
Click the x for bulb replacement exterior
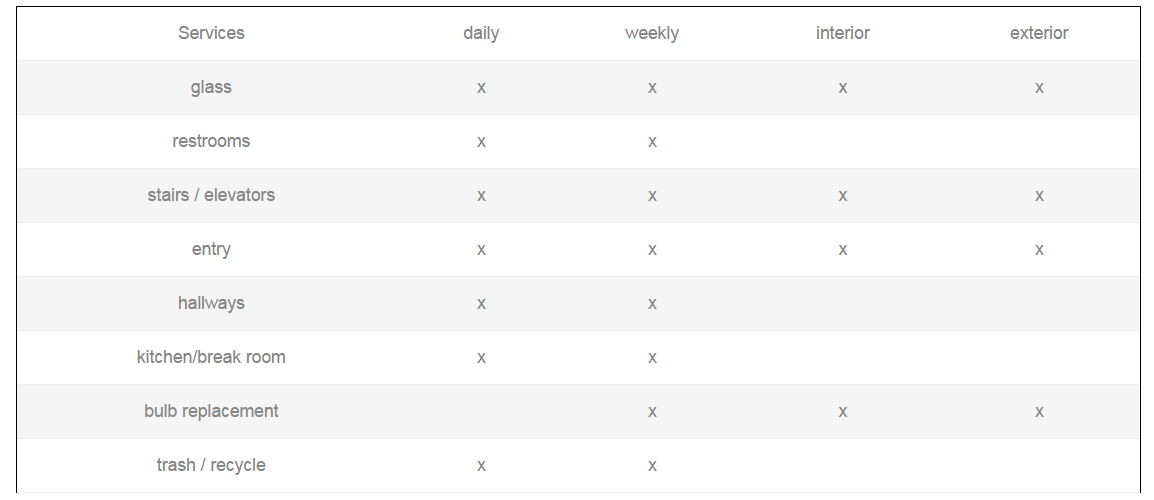coord(1039,412)
